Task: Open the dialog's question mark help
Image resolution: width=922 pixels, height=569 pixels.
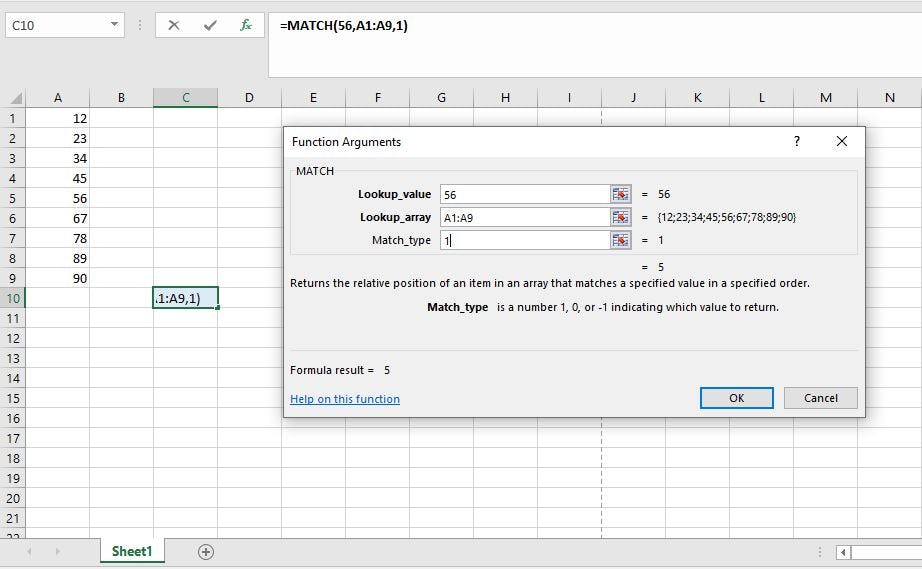Action: click(797, 141)
